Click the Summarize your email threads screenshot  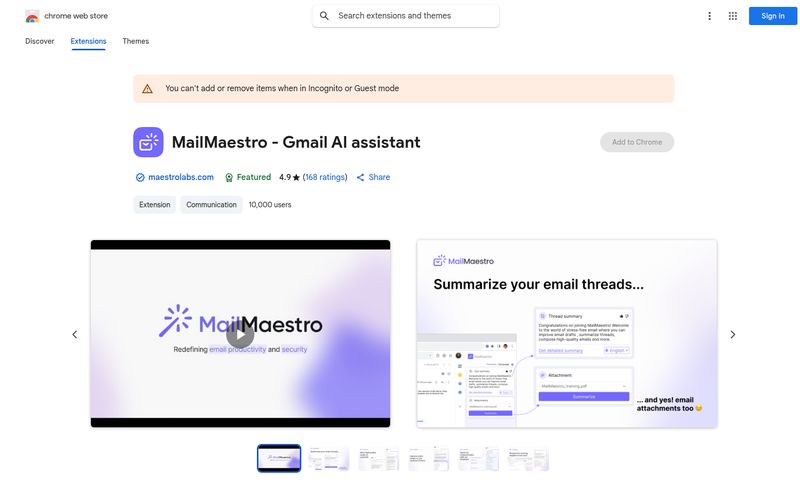(x=567, y=334)
